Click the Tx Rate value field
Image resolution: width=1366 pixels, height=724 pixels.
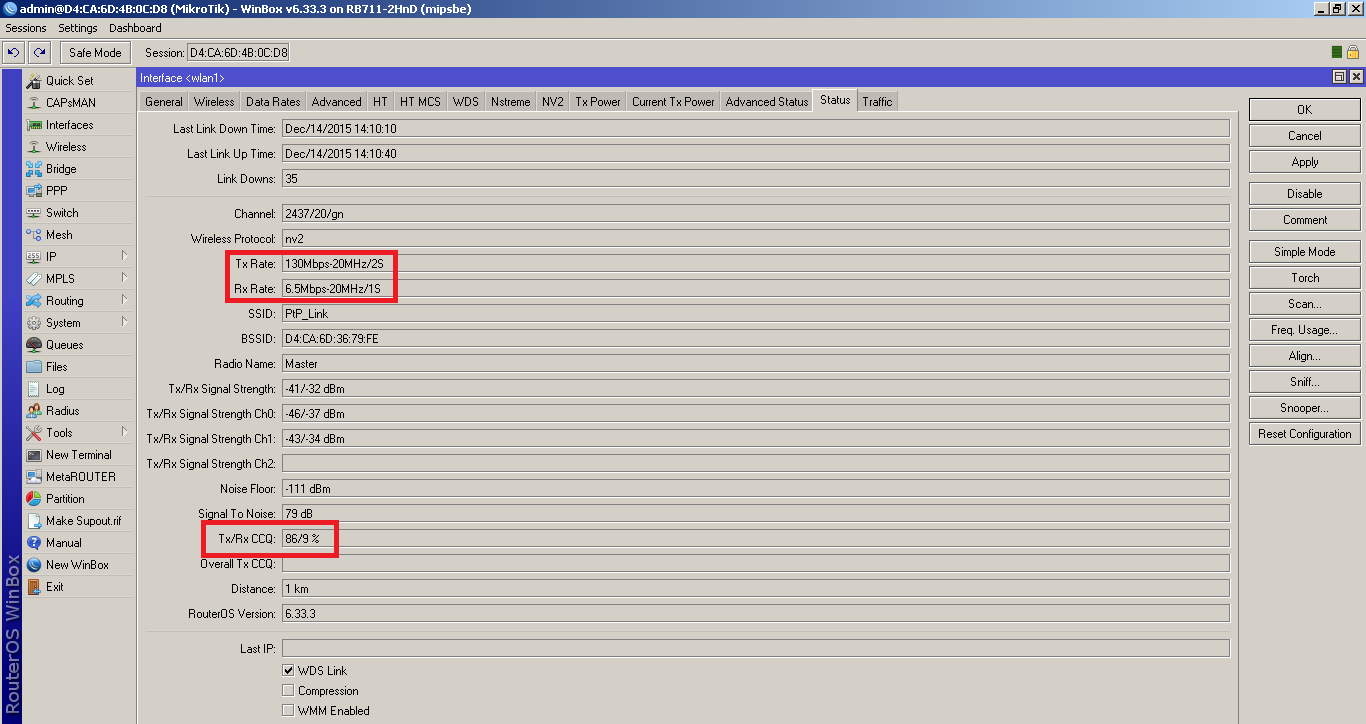(755, 264)
